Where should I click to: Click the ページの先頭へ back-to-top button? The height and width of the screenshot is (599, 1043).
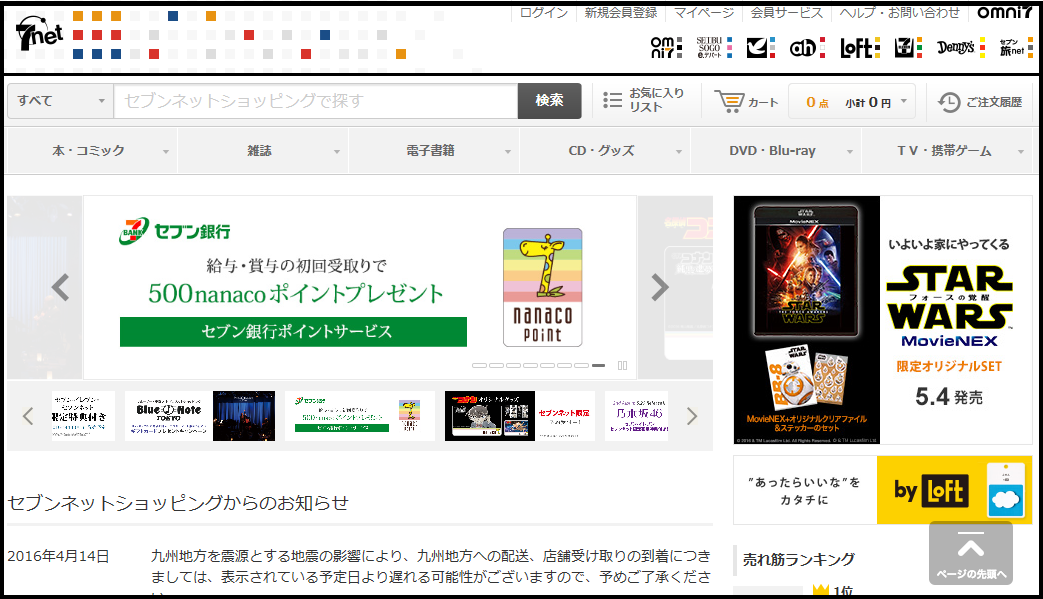coord(971,553)
